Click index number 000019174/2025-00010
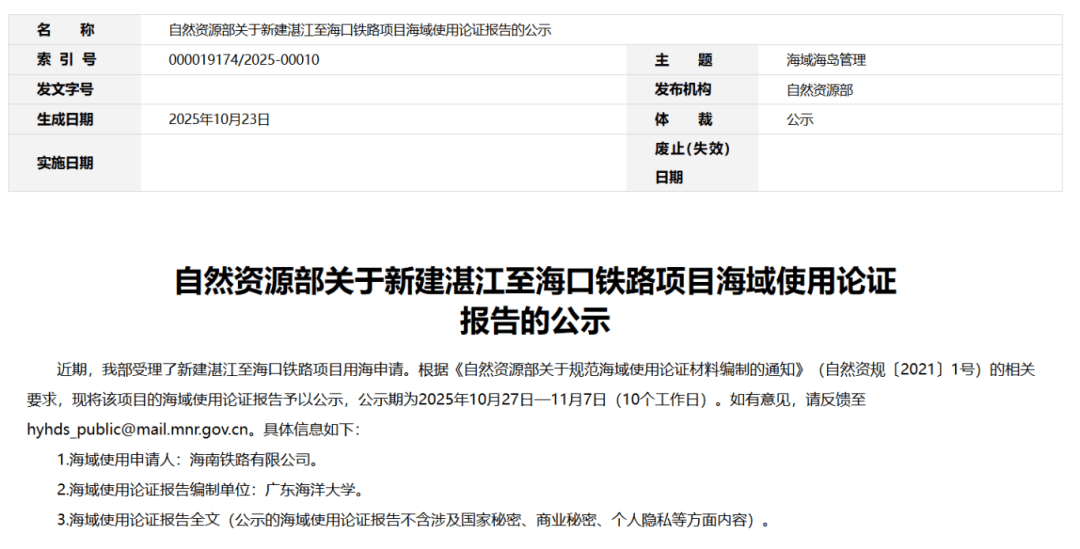The image size is (1080, 549). pyautogui.click(x=244, y=60)
